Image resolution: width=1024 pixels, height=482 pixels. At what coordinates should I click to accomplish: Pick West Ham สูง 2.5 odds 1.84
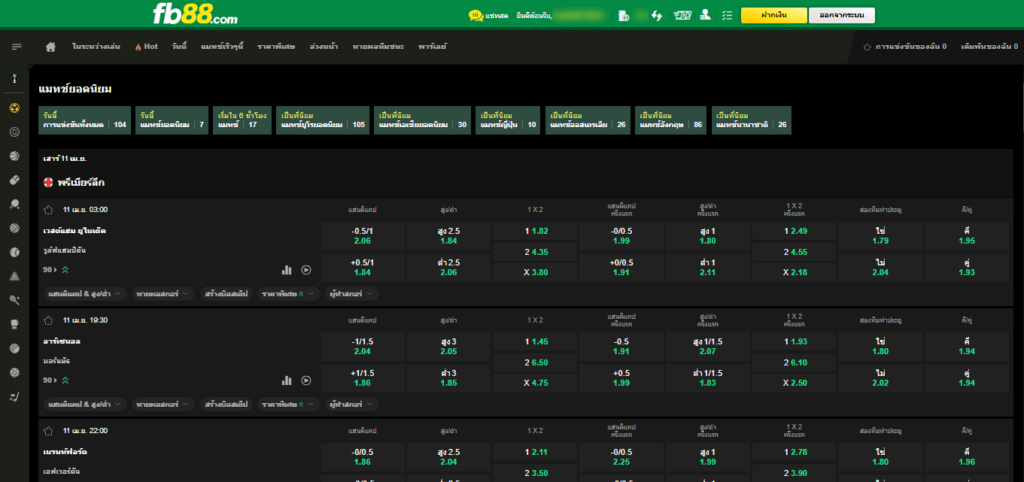448,236
